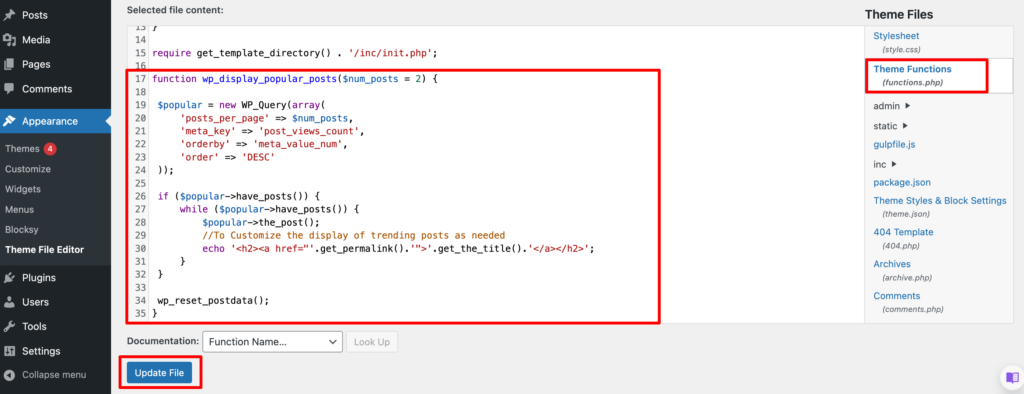Viewport: 1024px width, 394px height.
Task: Click the Posts pin icon
Action: click(10, 15)
